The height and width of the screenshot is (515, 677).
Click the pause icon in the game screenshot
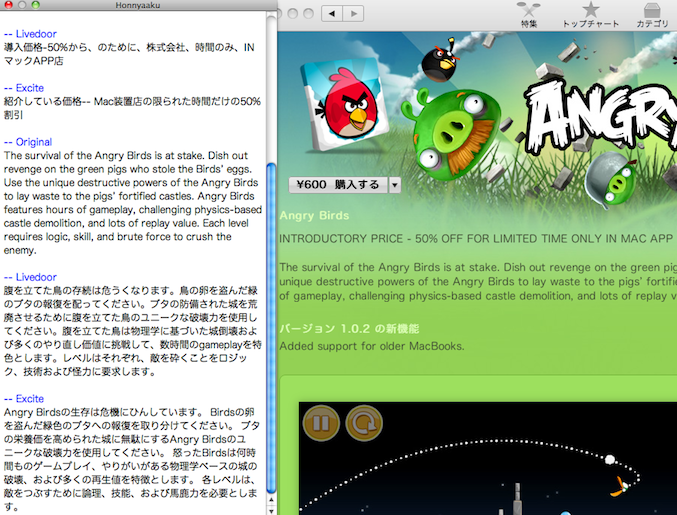click(x=321, y=423)
